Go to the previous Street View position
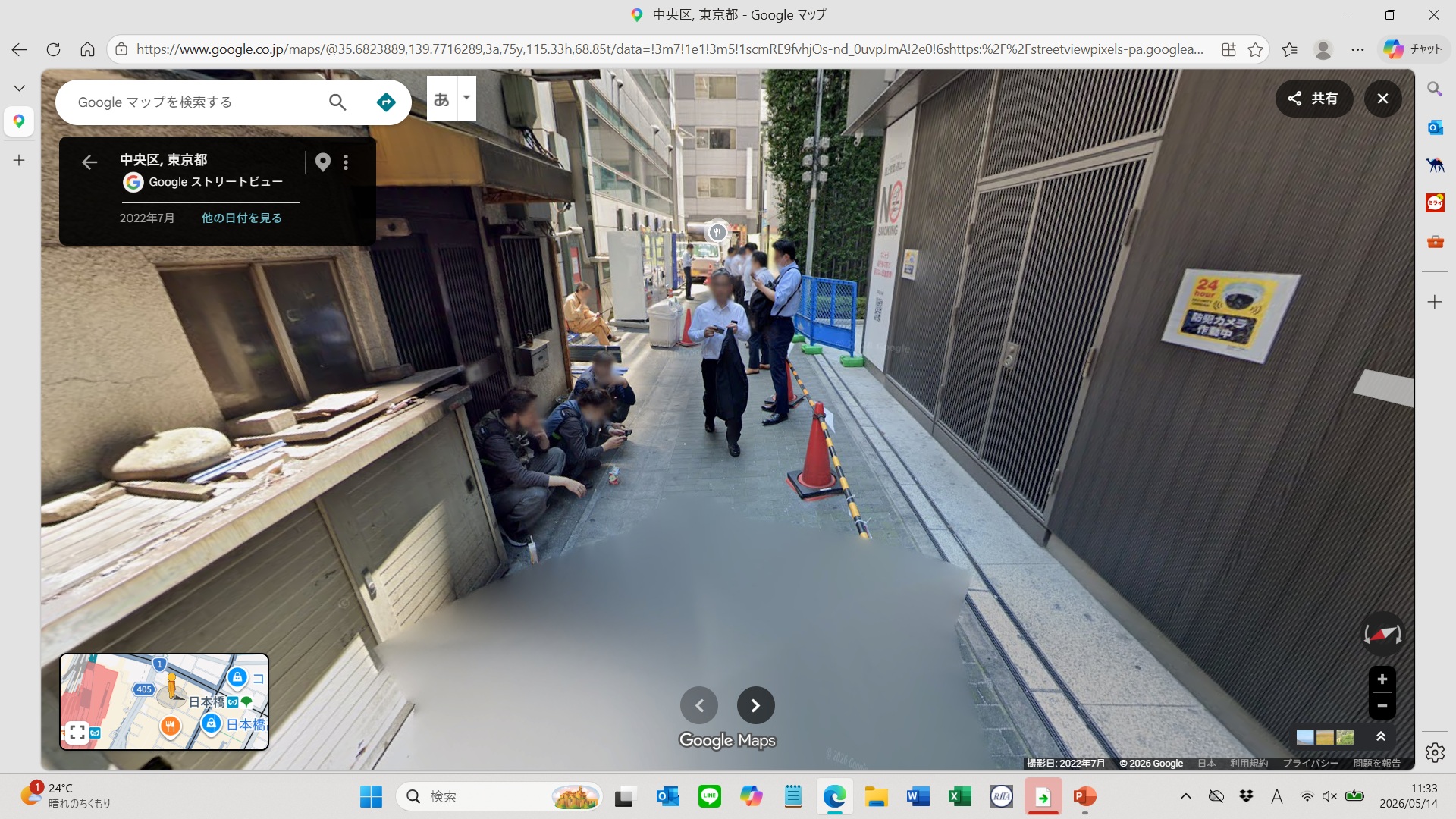 [699, 706]
